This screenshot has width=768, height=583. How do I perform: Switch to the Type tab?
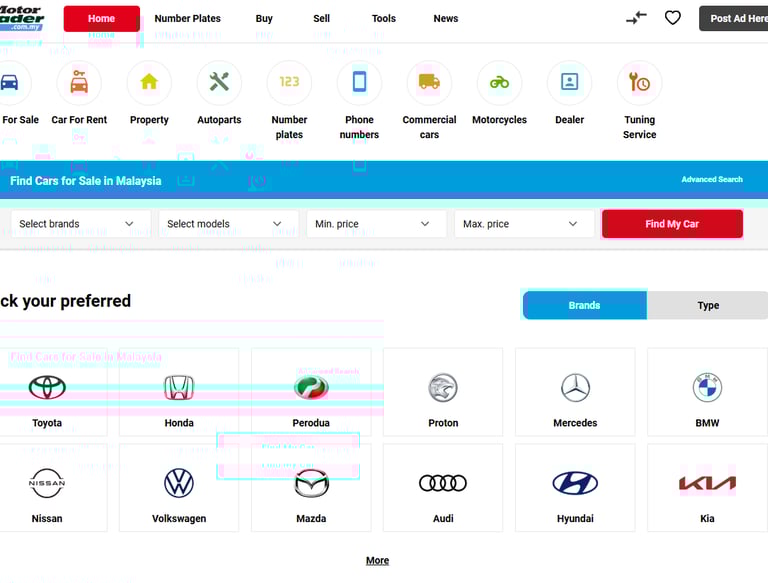pos(708,305)
